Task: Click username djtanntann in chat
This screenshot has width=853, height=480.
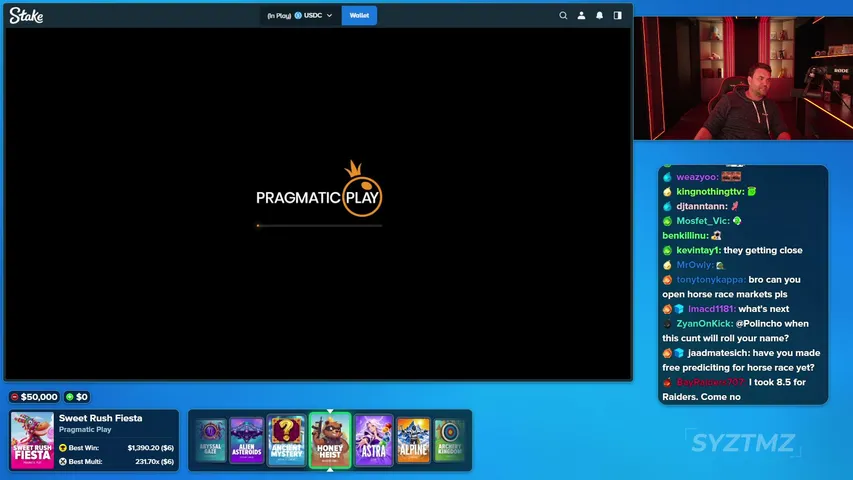Action: 701,206
